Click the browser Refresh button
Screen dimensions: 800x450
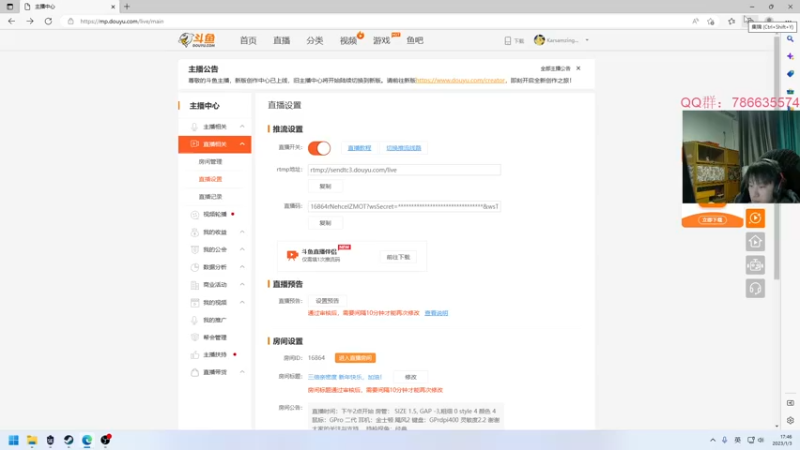click(48, 21)
